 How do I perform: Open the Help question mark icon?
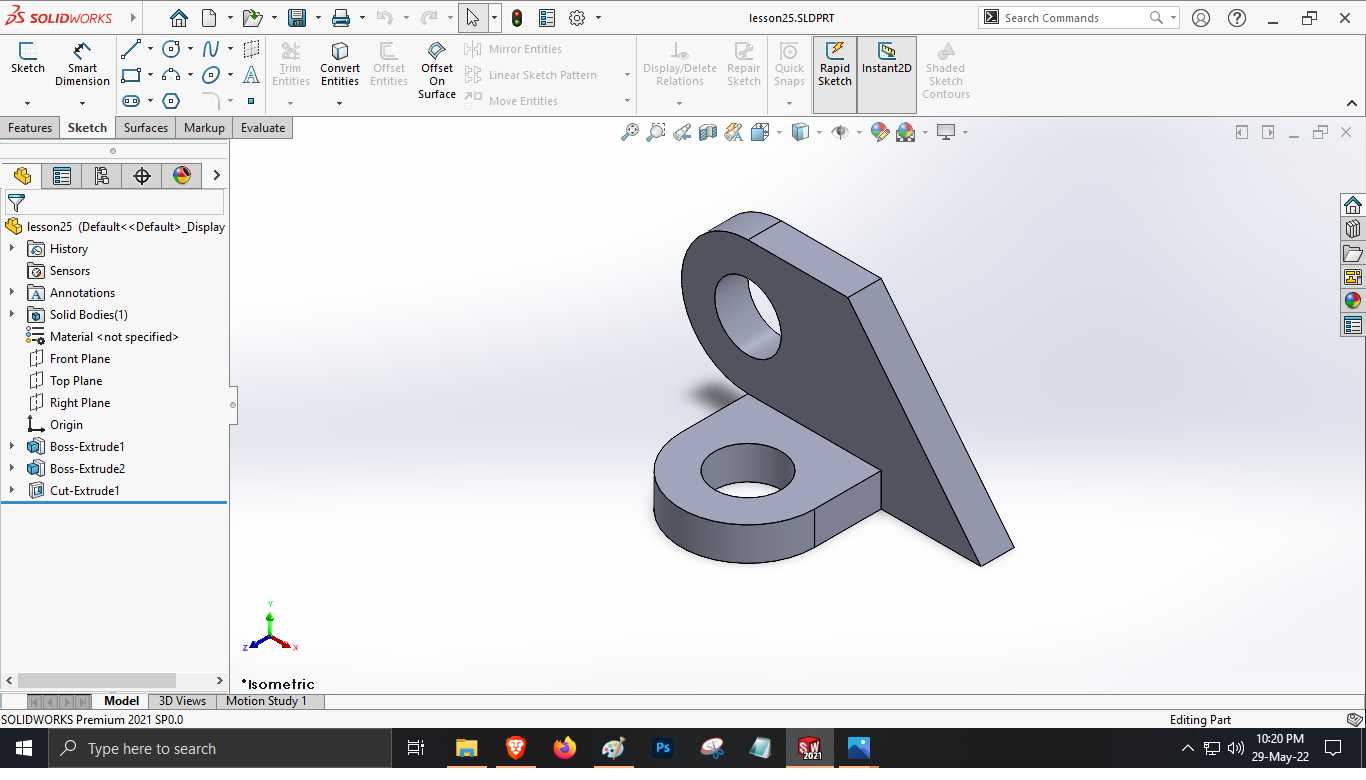1237,18
